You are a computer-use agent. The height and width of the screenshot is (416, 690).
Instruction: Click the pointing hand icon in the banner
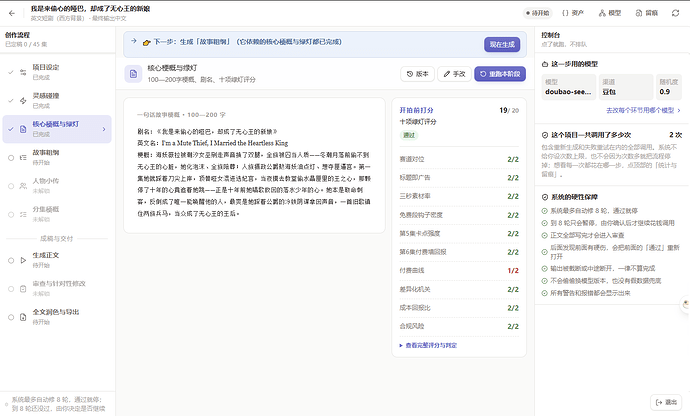tap(147, 42)
